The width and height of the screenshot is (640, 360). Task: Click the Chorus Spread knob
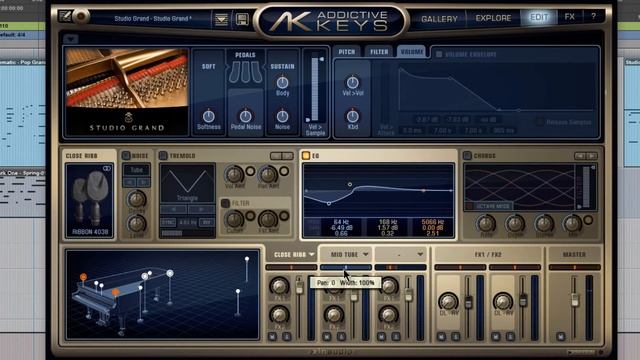click(544, 223)
